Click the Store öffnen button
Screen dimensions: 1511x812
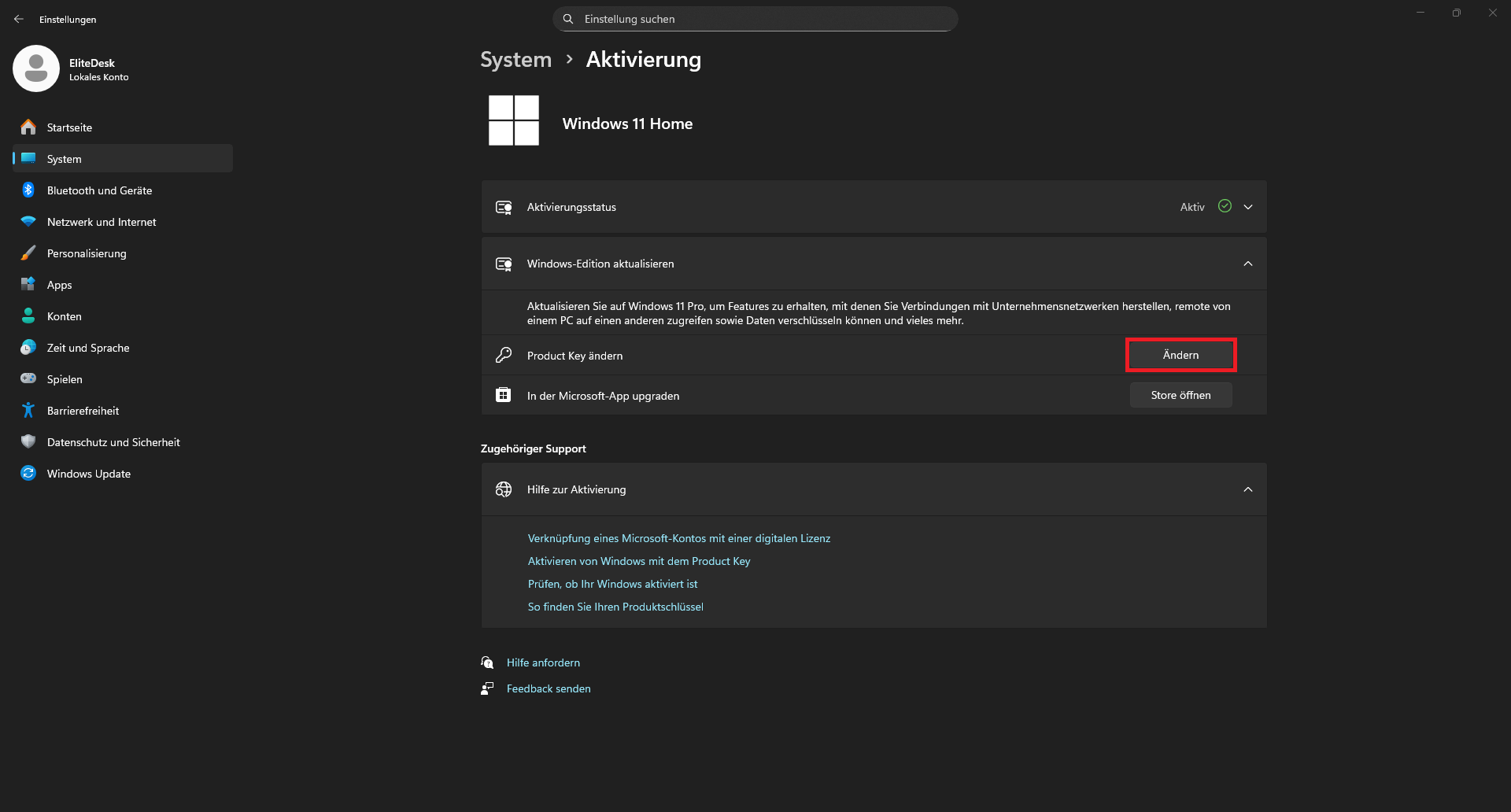[1180, 395]
